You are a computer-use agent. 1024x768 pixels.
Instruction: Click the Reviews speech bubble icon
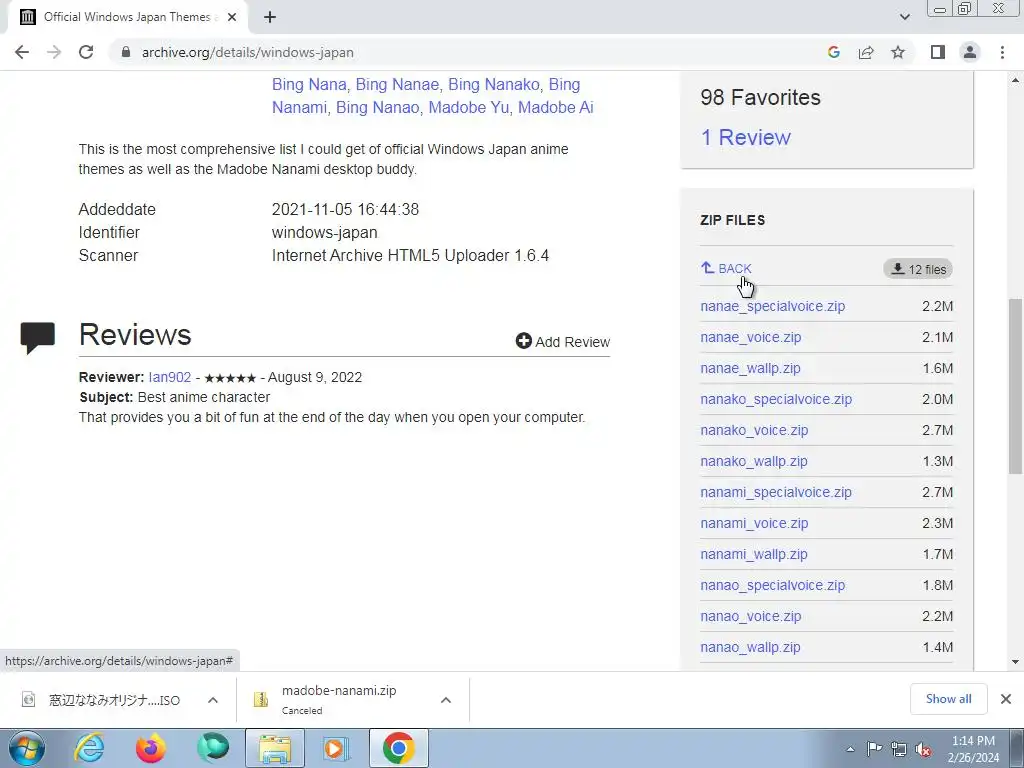pos(37,338)
